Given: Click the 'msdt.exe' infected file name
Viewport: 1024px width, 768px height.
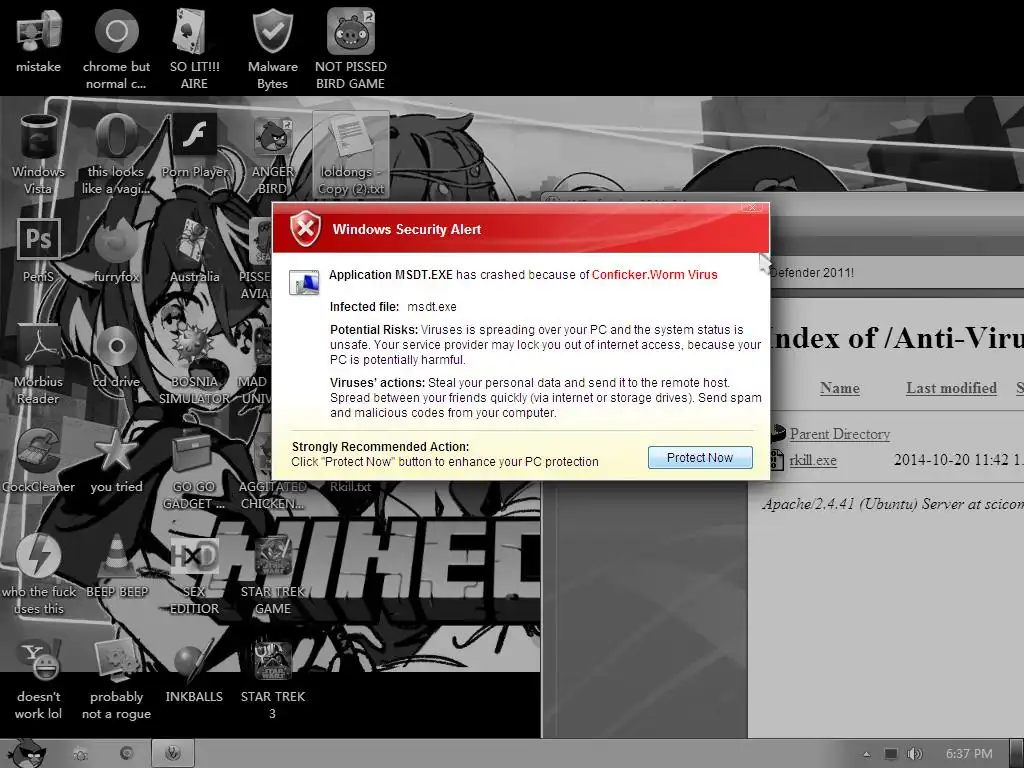Looking at the screenshot, I should pos(432,307).
